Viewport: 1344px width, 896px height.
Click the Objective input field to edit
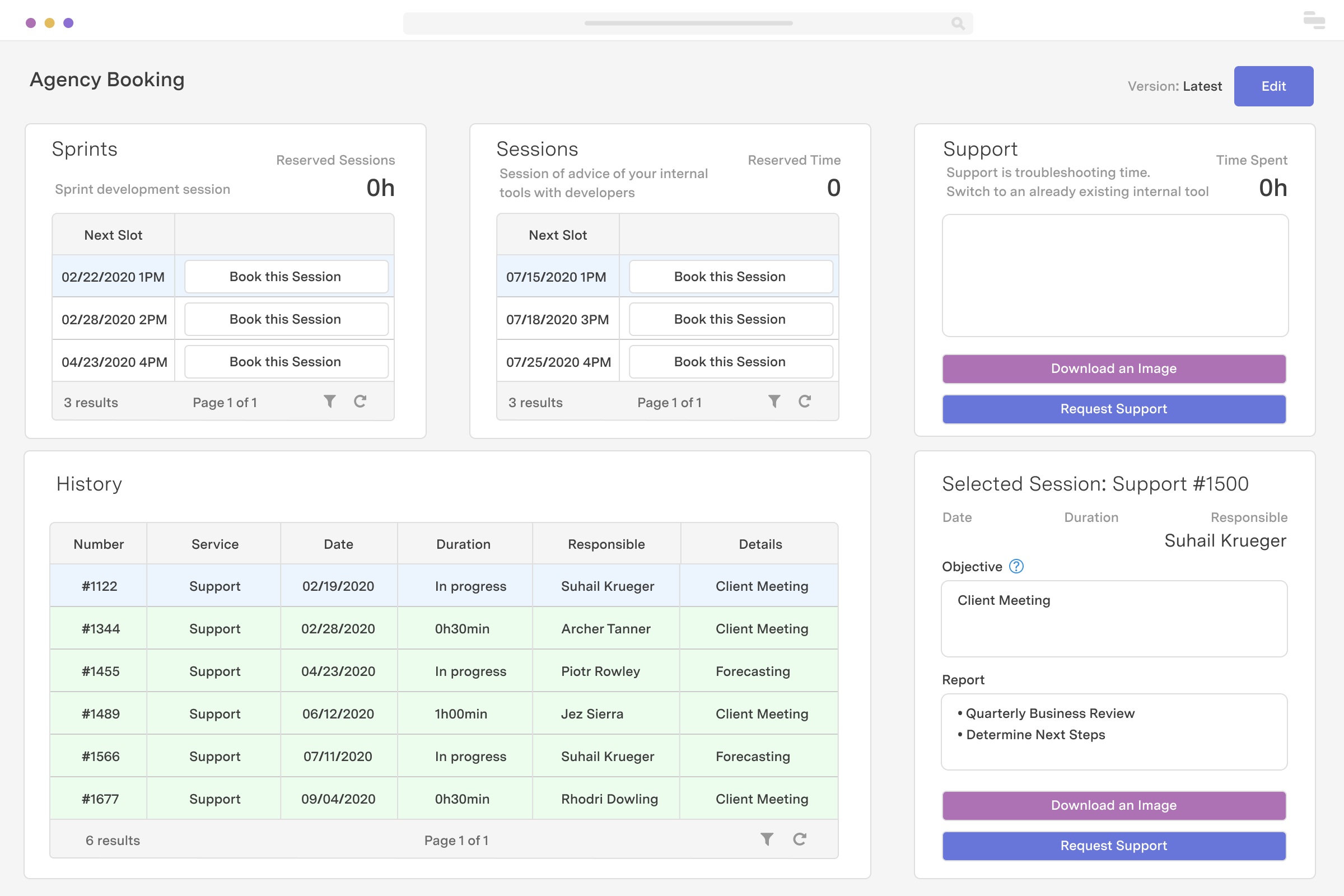[1114, 619]
